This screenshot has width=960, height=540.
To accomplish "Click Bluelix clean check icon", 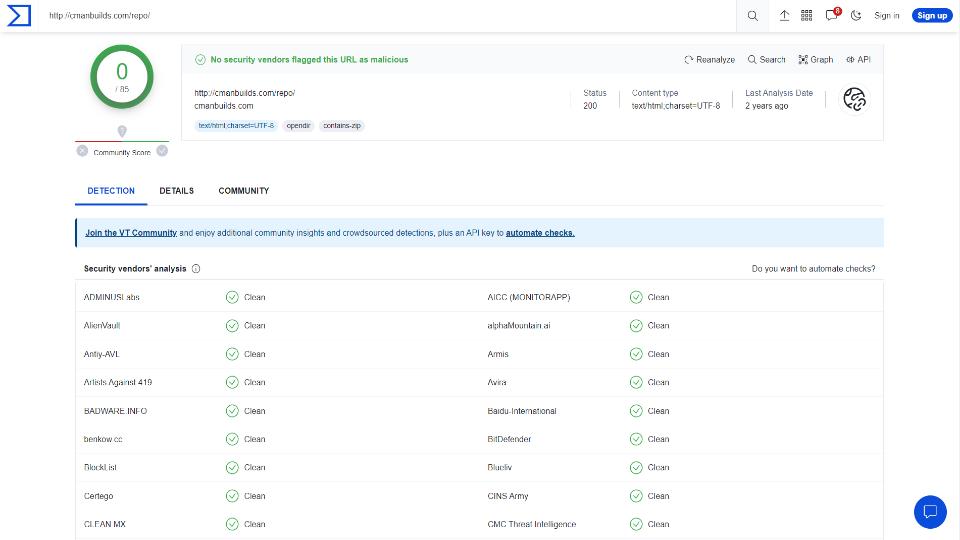I will point(636,468).
